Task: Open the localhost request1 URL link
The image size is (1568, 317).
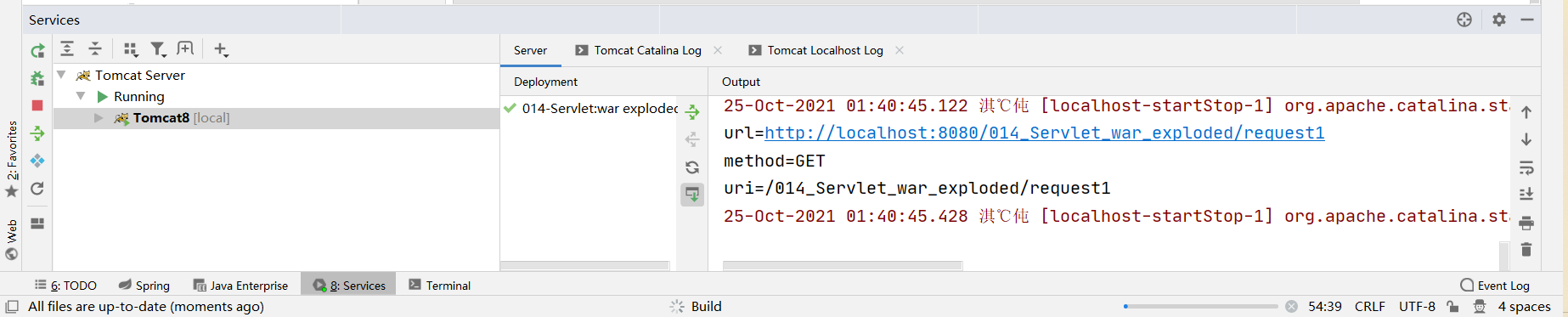Action: tap(1044, 133)
